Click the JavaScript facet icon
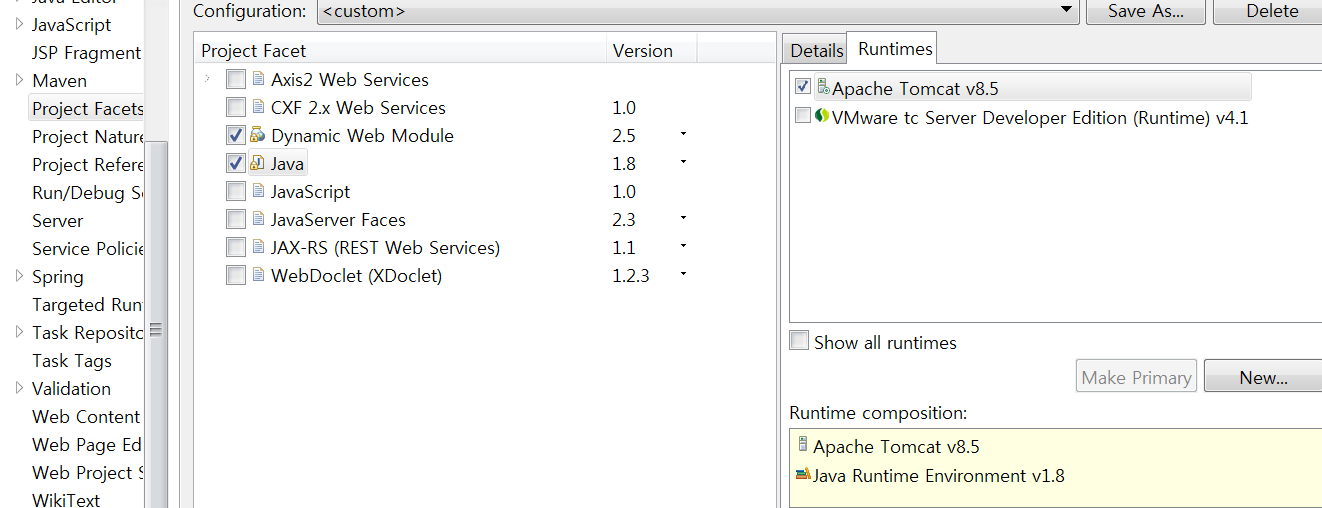1322x508 pixels. coord(258,191)
